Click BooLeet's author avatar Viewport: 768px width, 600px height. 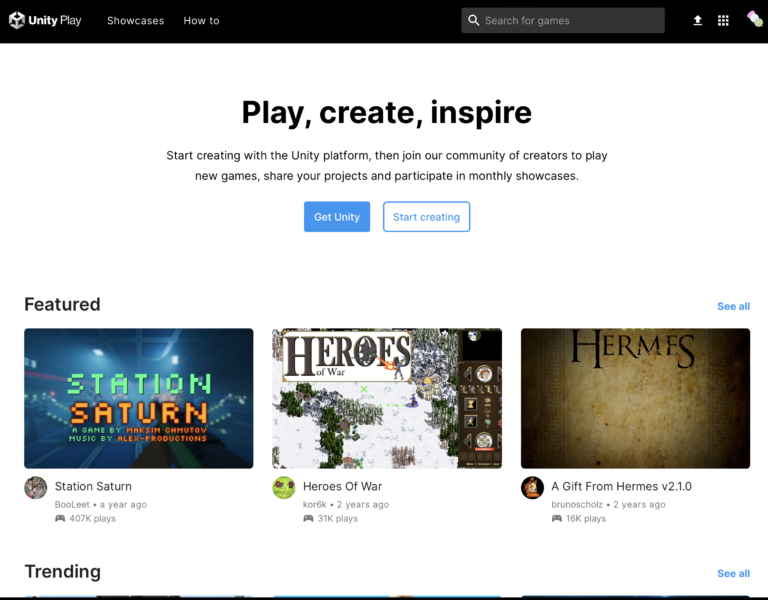point(36,487)
